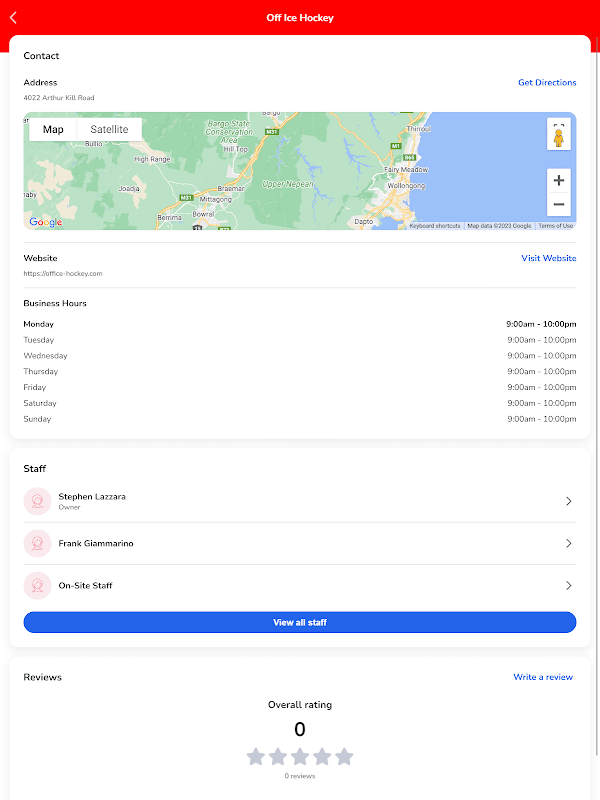Click the Google logo on map
The image size is (600, 800).
45,222
